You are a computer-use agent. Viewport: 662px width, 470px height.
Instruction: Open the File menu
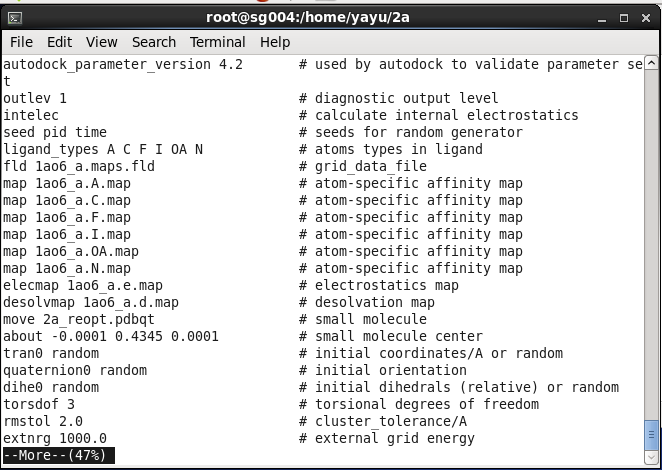click(x=21, y=42)
